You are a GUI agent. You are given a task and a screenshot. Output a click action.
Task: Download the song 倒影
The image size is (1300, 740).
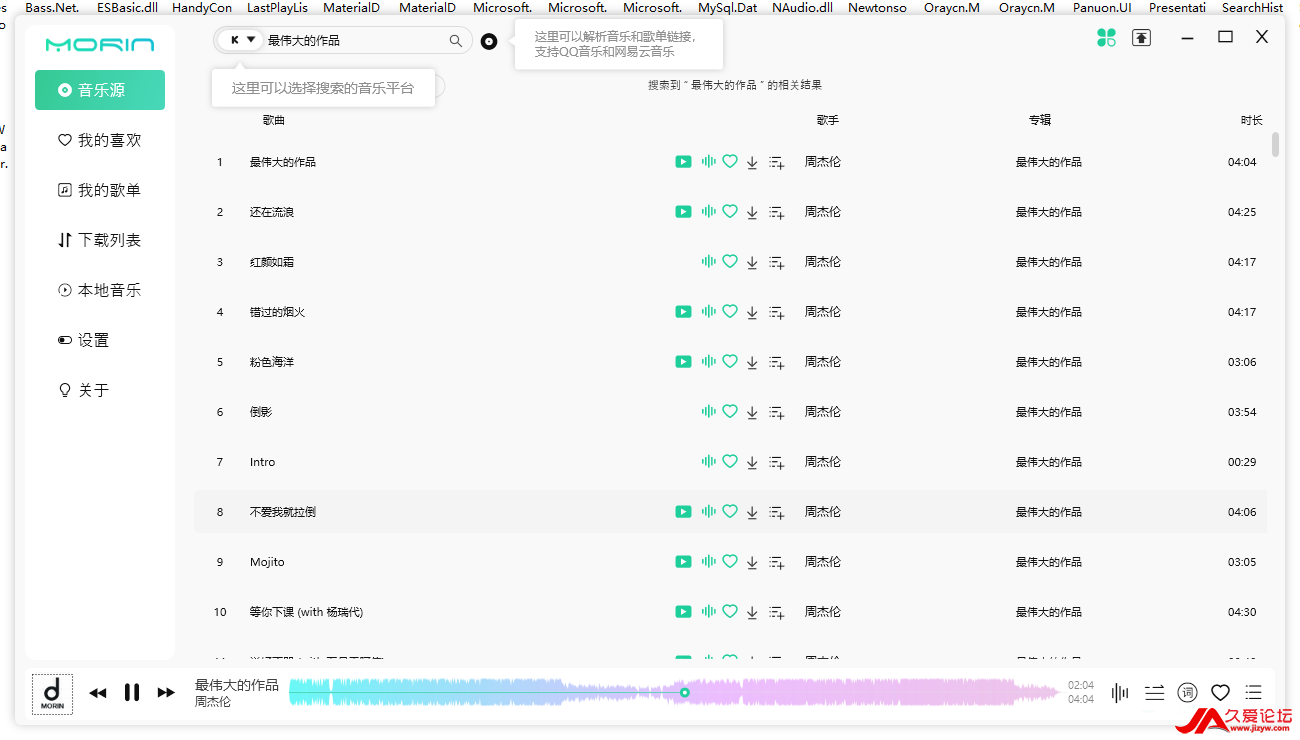tap(752, 412)
